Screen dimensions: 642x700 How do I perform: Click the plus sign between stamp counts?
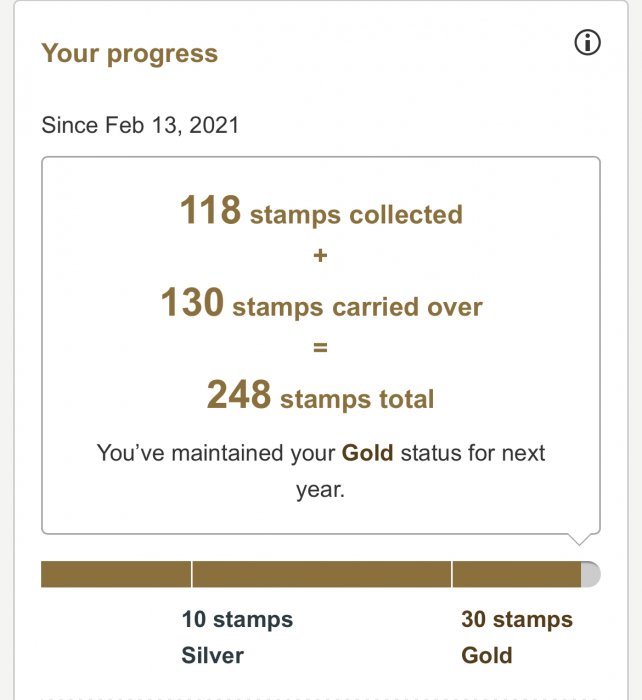(320, 256)
